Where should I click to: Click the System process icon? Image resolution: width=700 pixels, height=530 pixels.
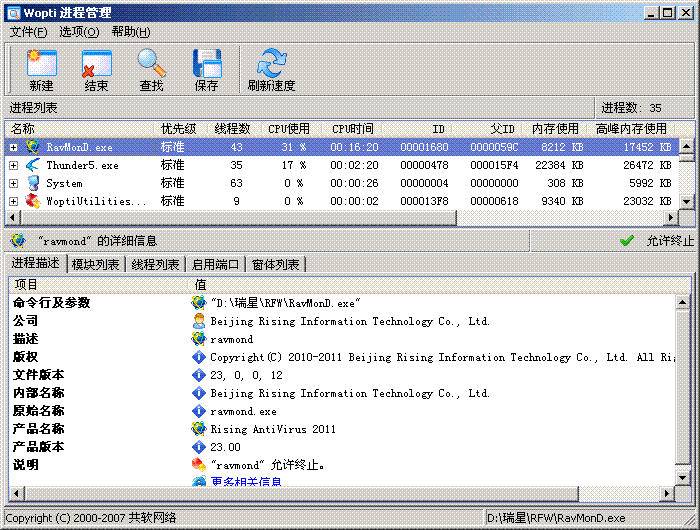click(33, 183)
